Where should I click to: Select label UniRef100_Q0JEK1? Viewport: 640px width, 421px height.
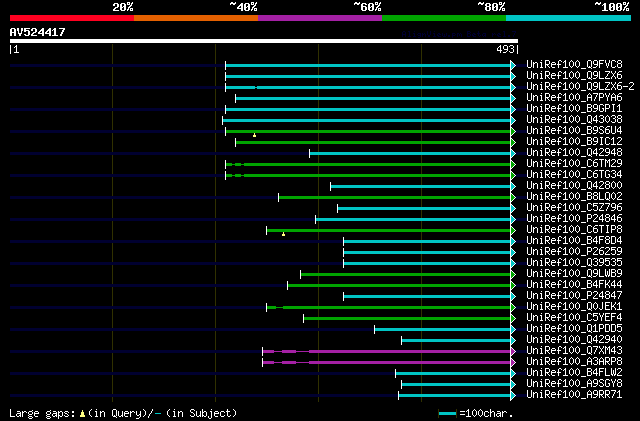click(574, 307)
